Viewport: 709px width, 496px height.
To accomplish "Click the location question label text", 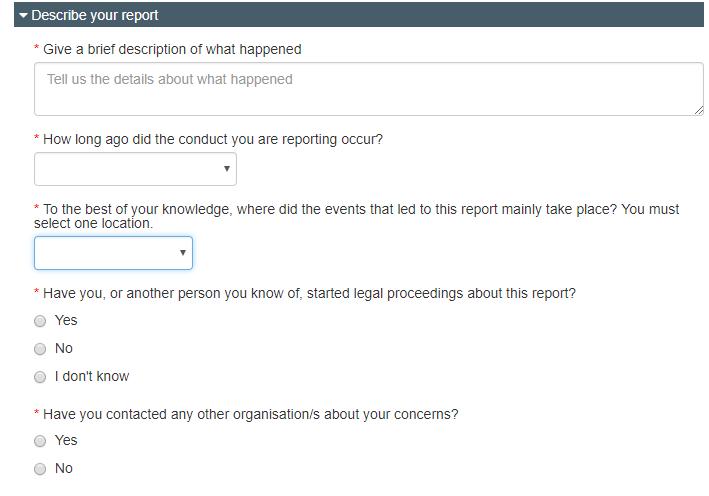I will coord(357,216).
